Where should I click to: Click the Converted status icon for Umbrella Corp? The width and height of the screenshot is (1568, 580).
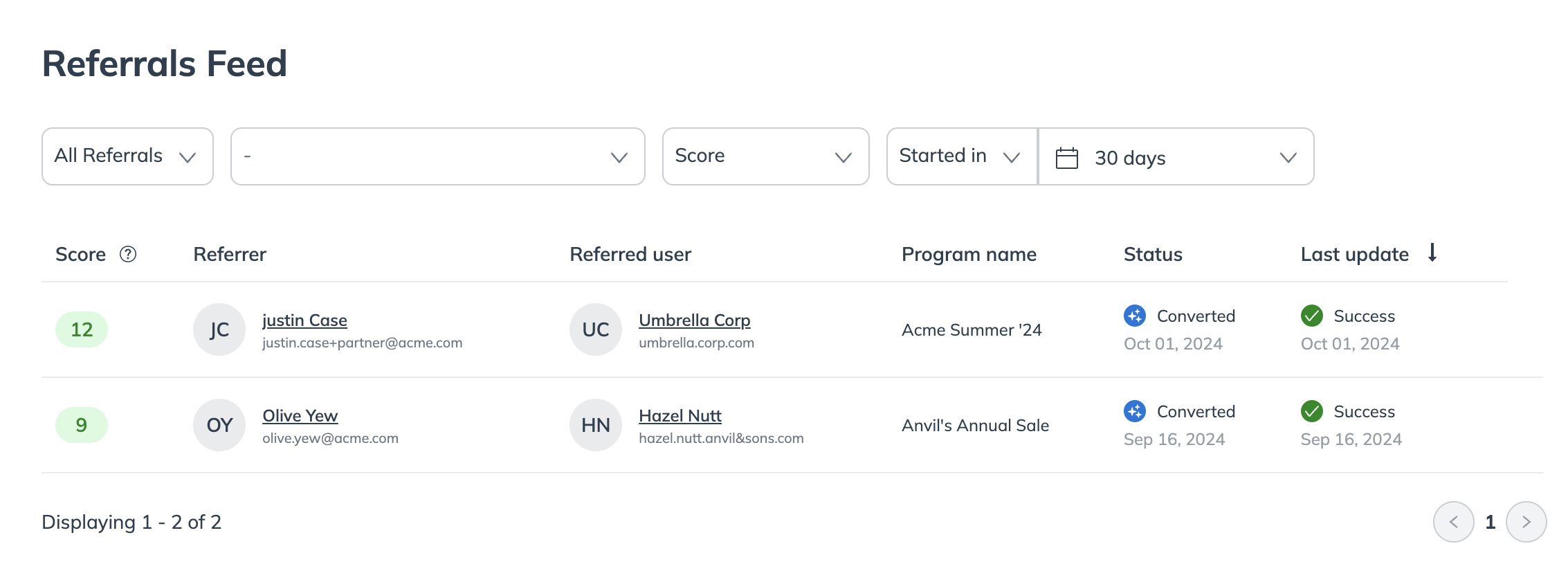1135,316
